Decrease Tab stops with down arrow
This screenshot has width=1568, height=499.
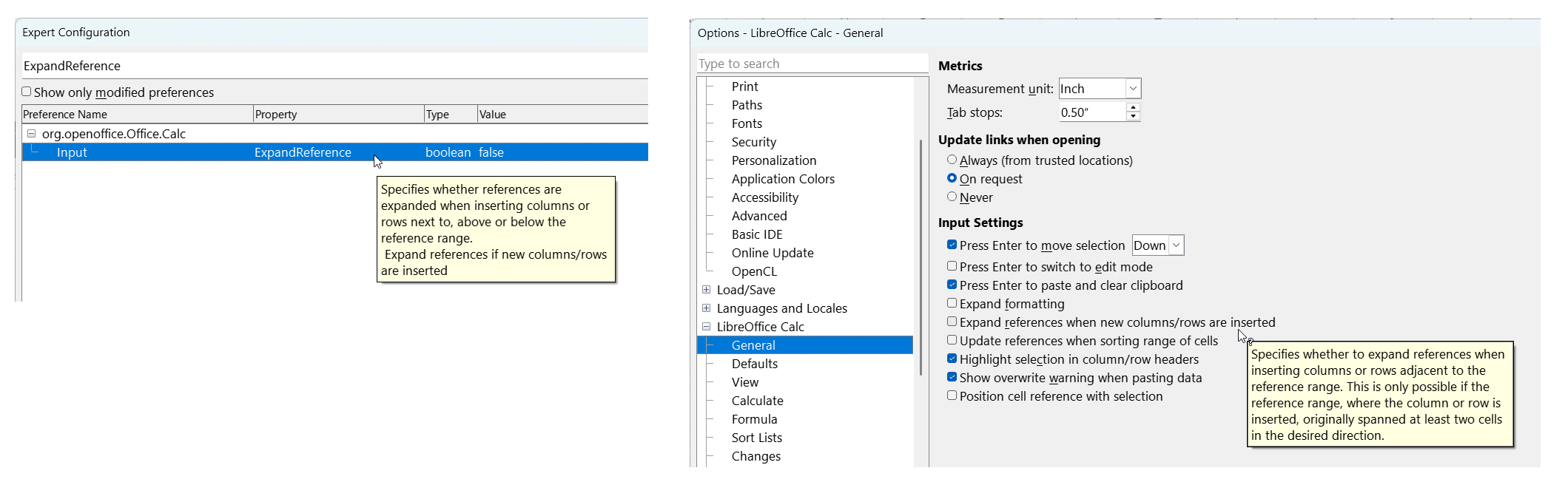point(1133,117)
